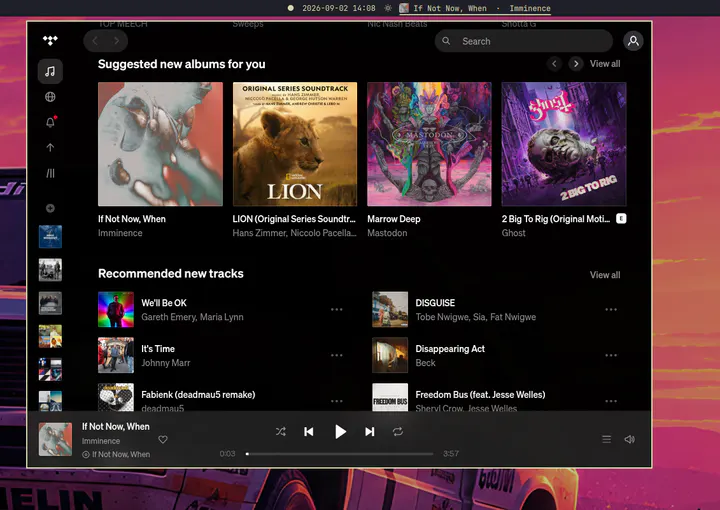Open the globe Explore section
720x510 pixels.
50,97
